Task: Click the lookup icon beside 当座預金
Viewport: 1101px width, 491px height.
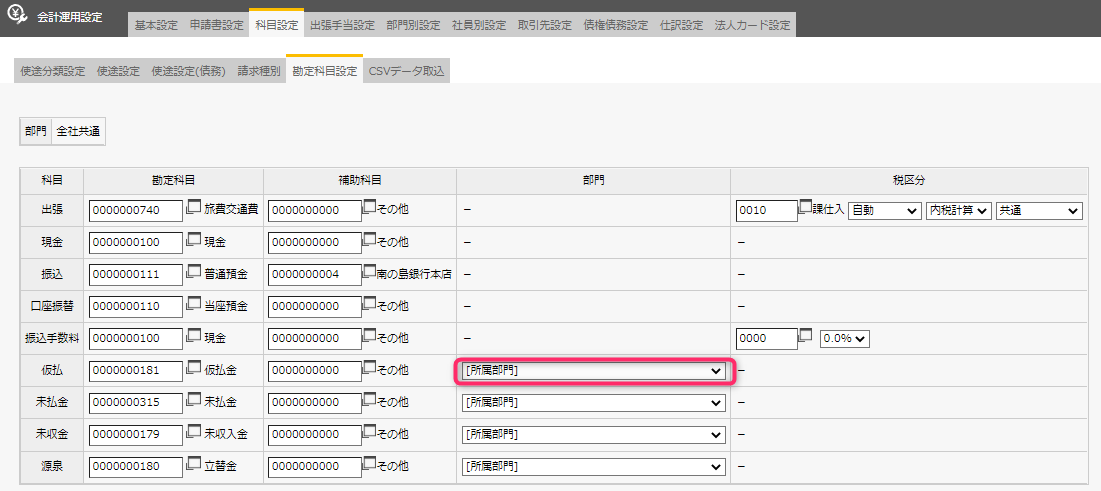Action: tap(194, 304)
